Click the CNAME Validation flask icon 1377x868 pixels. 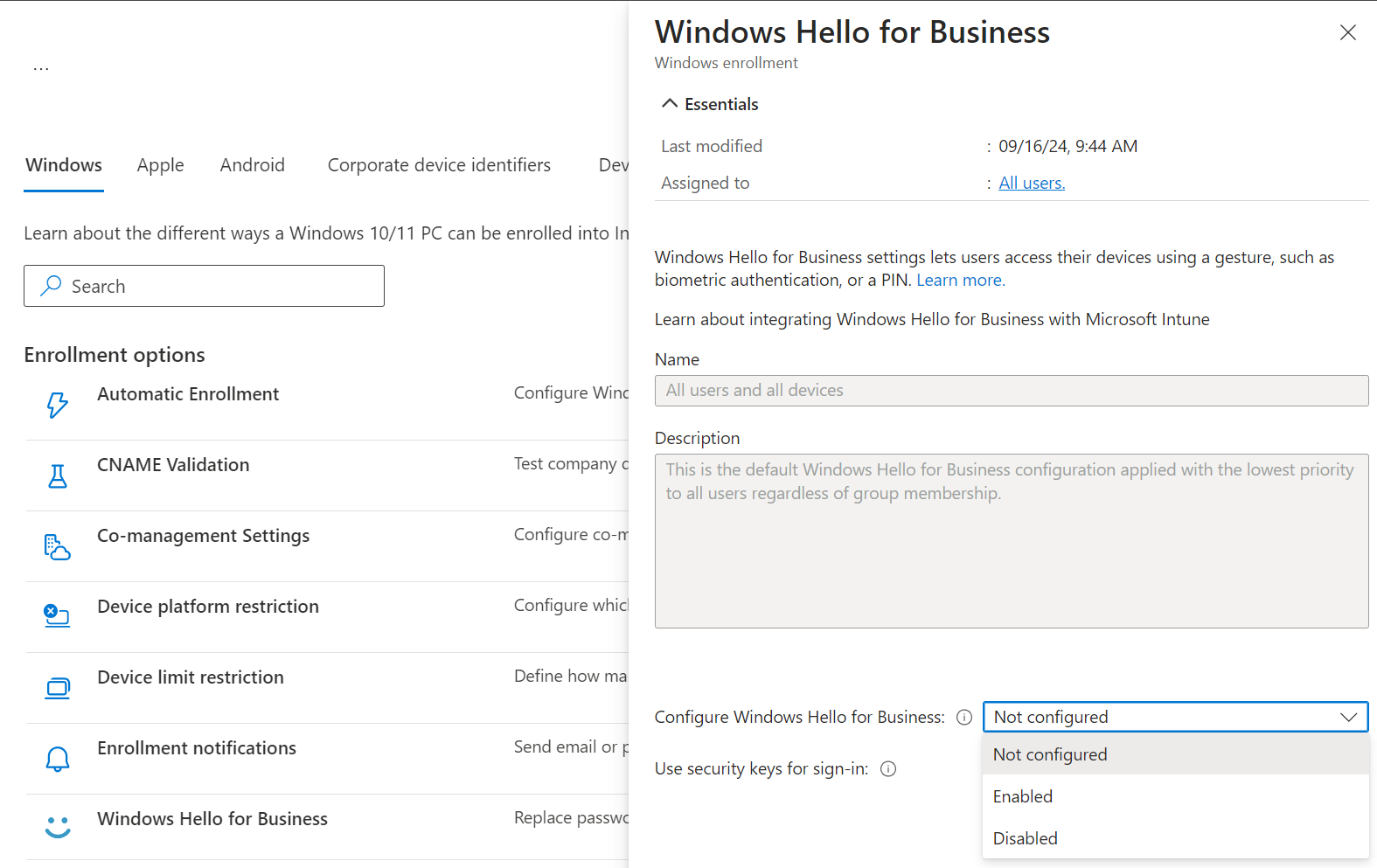tap(58, 476)
